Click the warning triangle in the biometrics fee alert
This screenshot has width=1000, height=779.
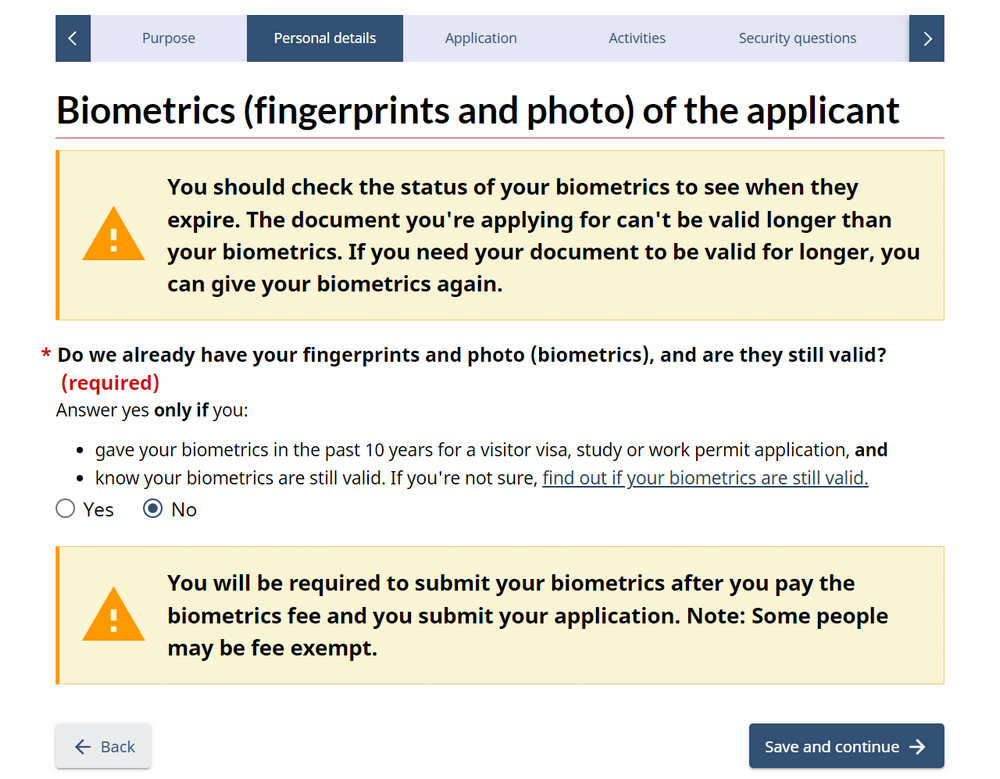[x=114, y=616]
